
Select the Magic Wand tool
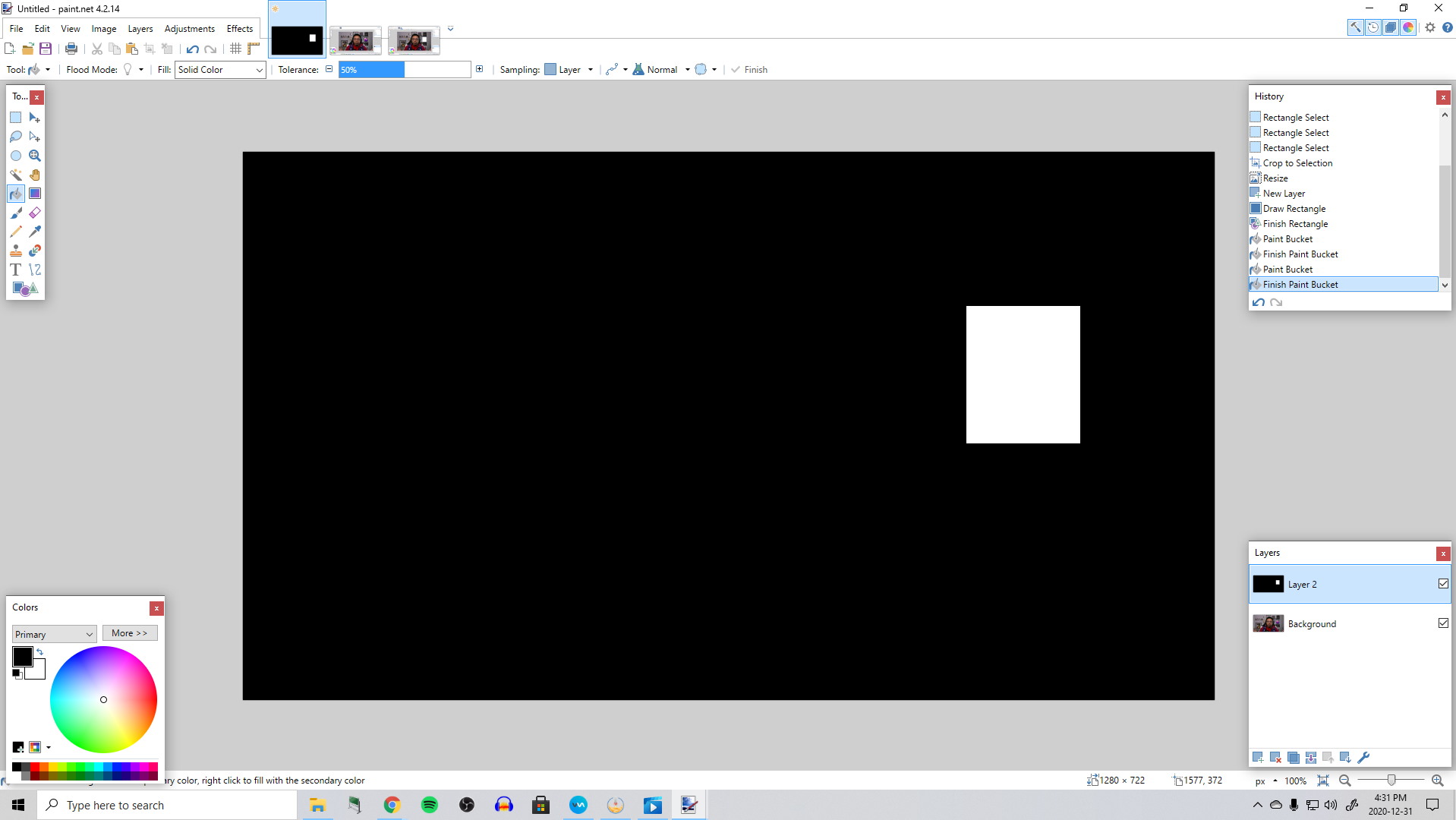(16, 175)
